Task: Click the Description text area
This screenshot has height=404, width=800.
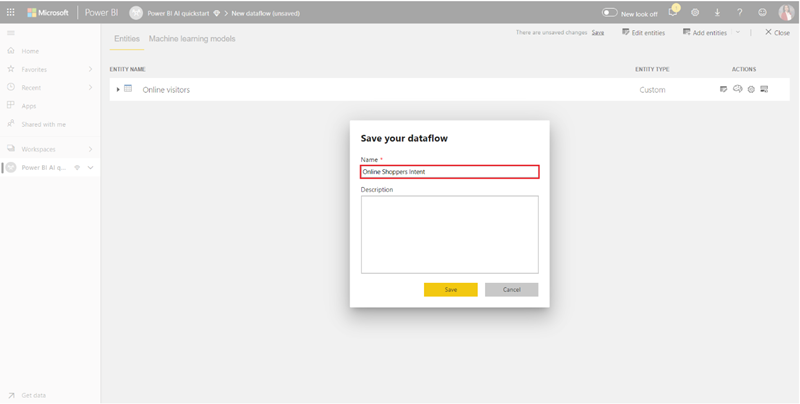Action: coord(449,234)
